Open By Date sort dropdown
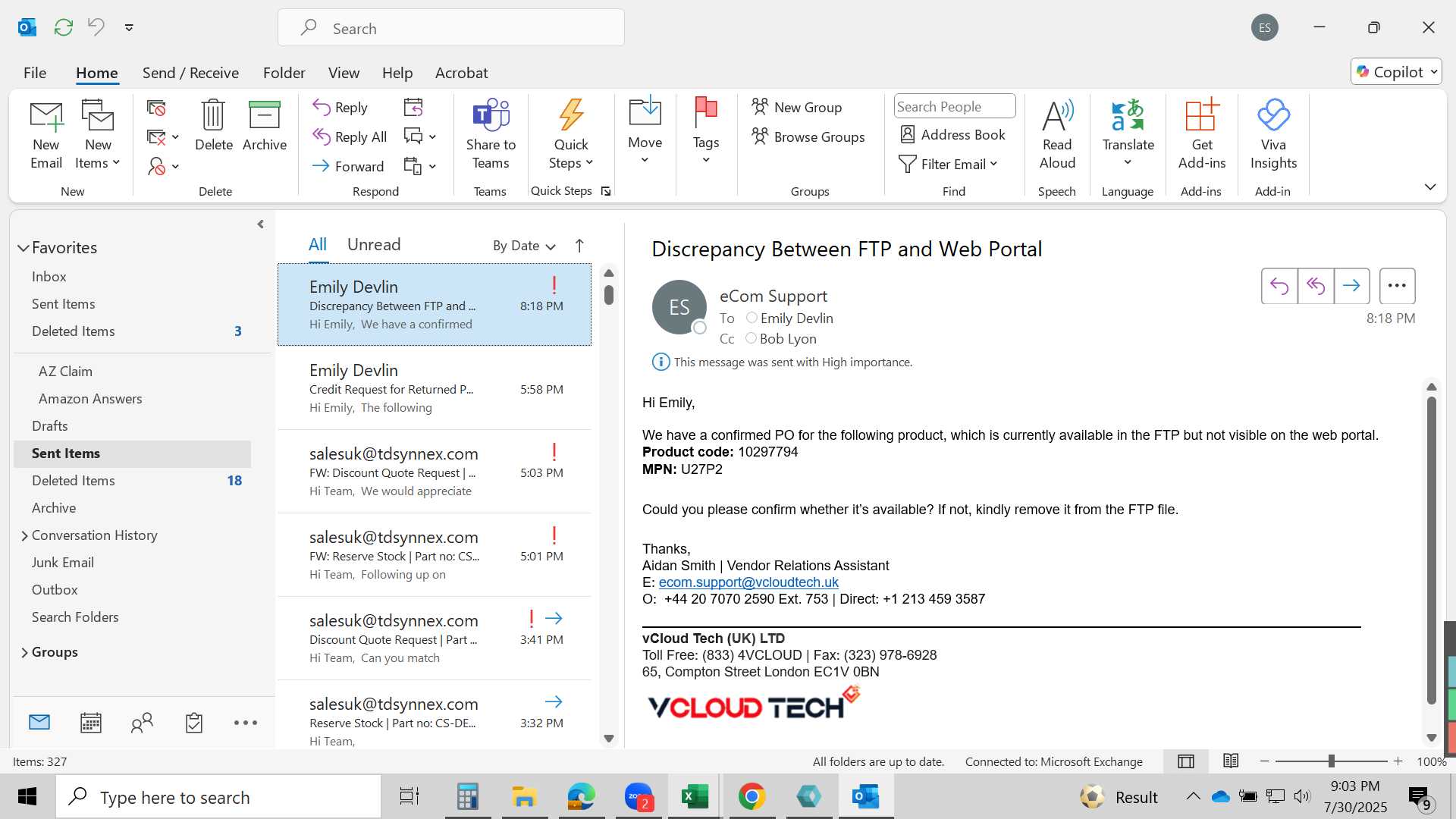 524,246
